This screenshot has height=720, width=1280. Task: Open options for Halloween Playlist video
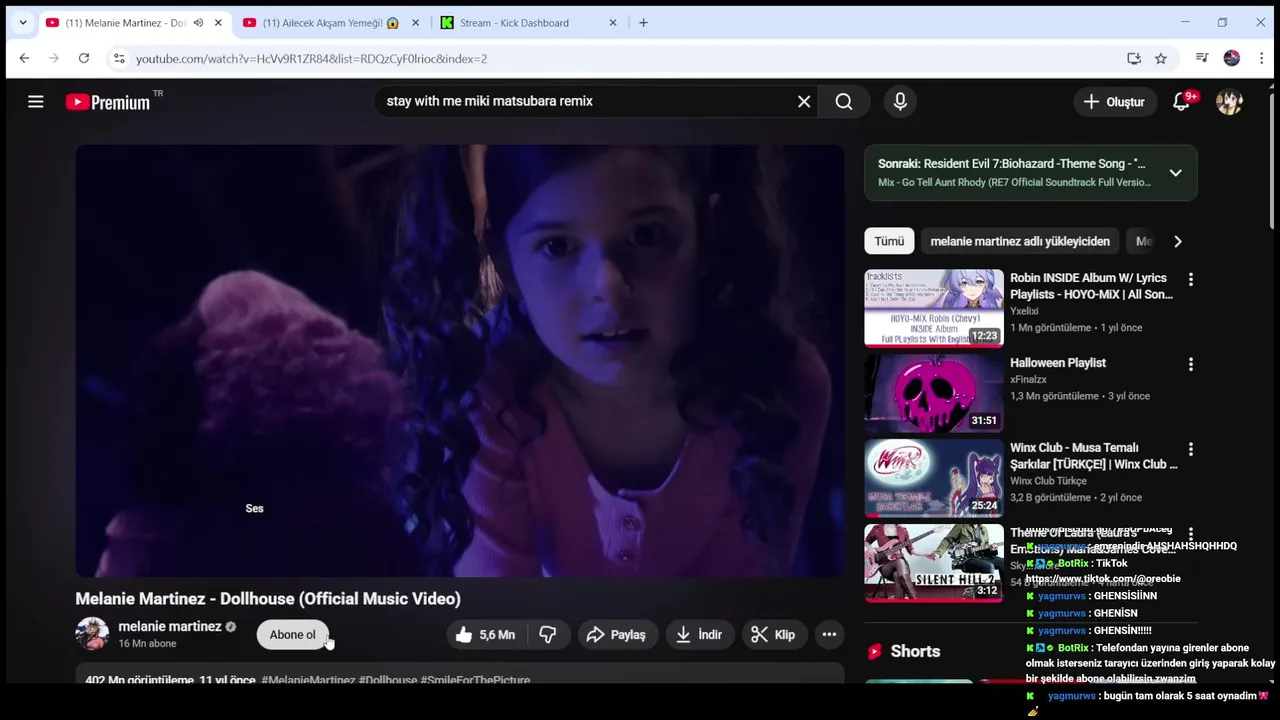[1190, 364]
